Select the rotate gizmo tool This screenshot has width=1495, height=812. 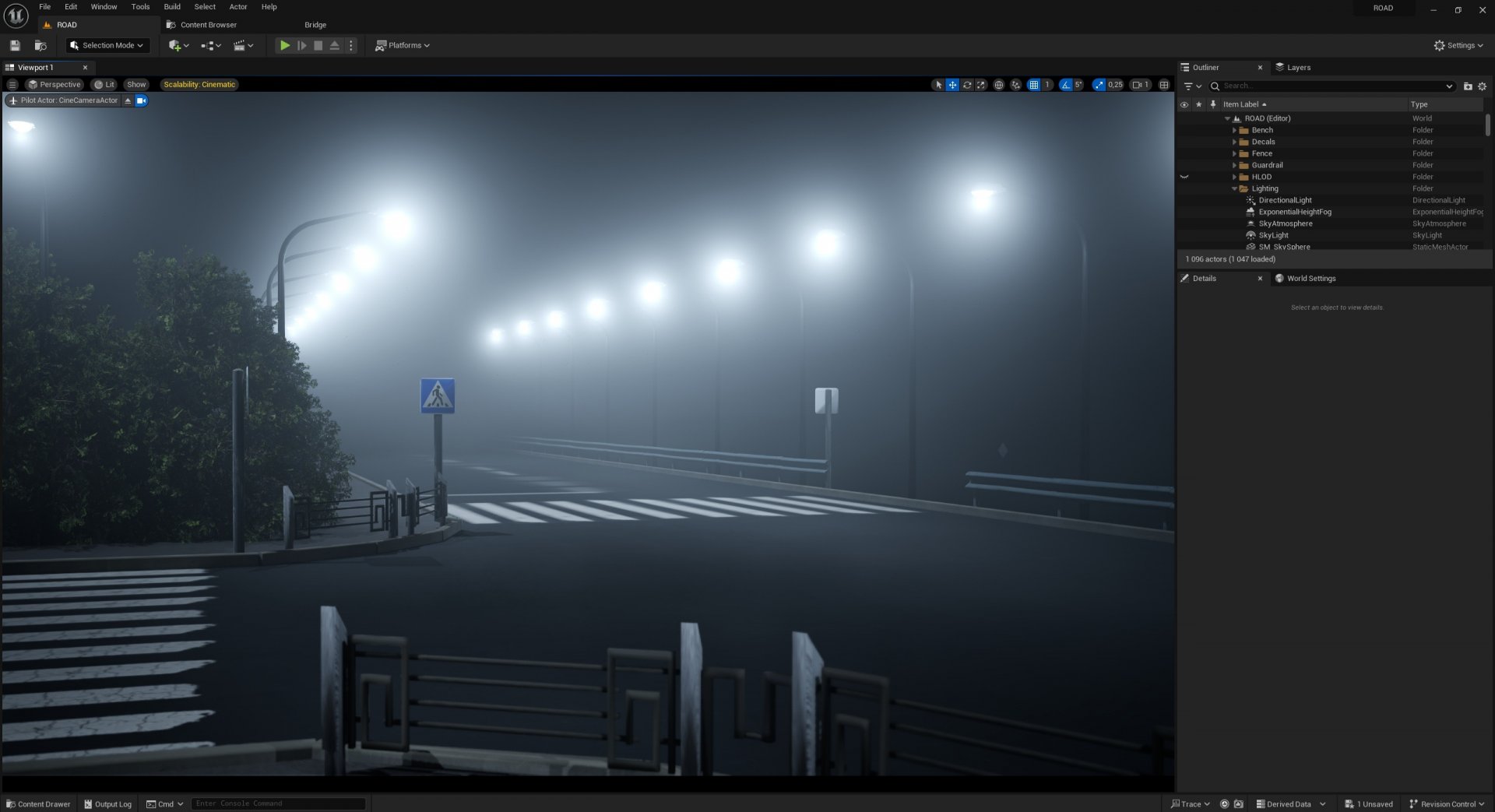tap(967, 85)
